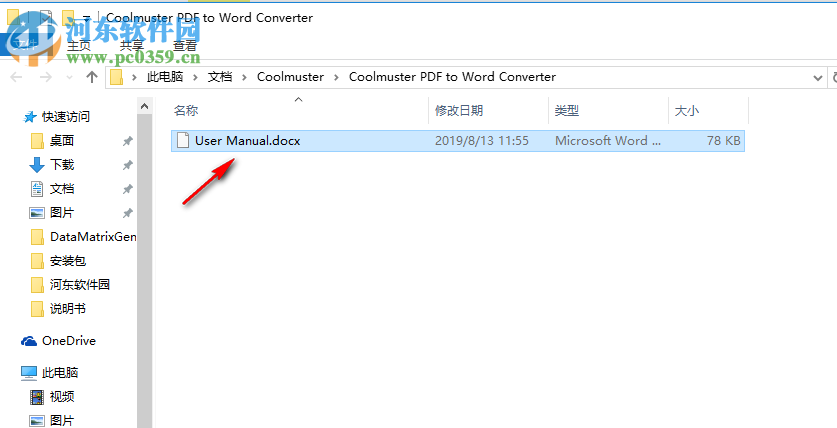Image resolution: width=837 pixels, height=428 pixels.
Task: Select 快速访问 in navigation pane
Action: [66, 116]
